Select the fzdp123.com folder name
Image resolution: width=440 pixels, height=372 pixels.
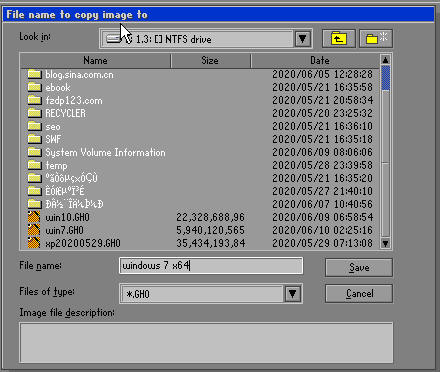[74, 100]
